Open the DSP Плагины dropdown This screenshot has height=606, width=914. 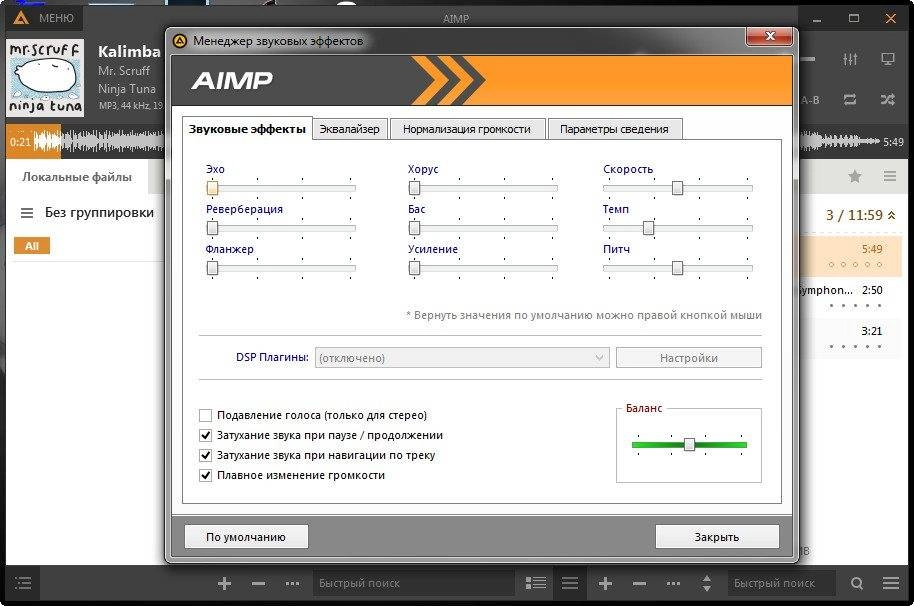[462, 358]
